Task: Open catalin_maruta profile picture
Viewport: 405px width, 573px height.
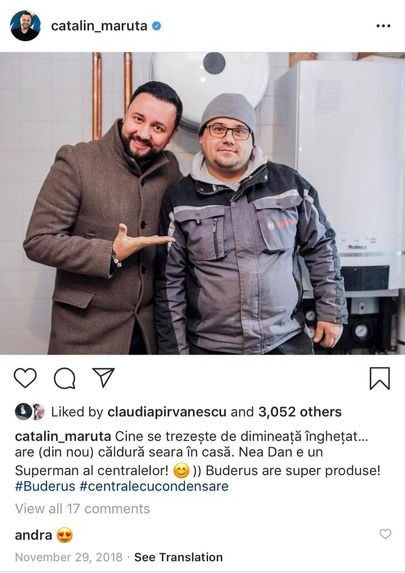Action: (25, 26)
